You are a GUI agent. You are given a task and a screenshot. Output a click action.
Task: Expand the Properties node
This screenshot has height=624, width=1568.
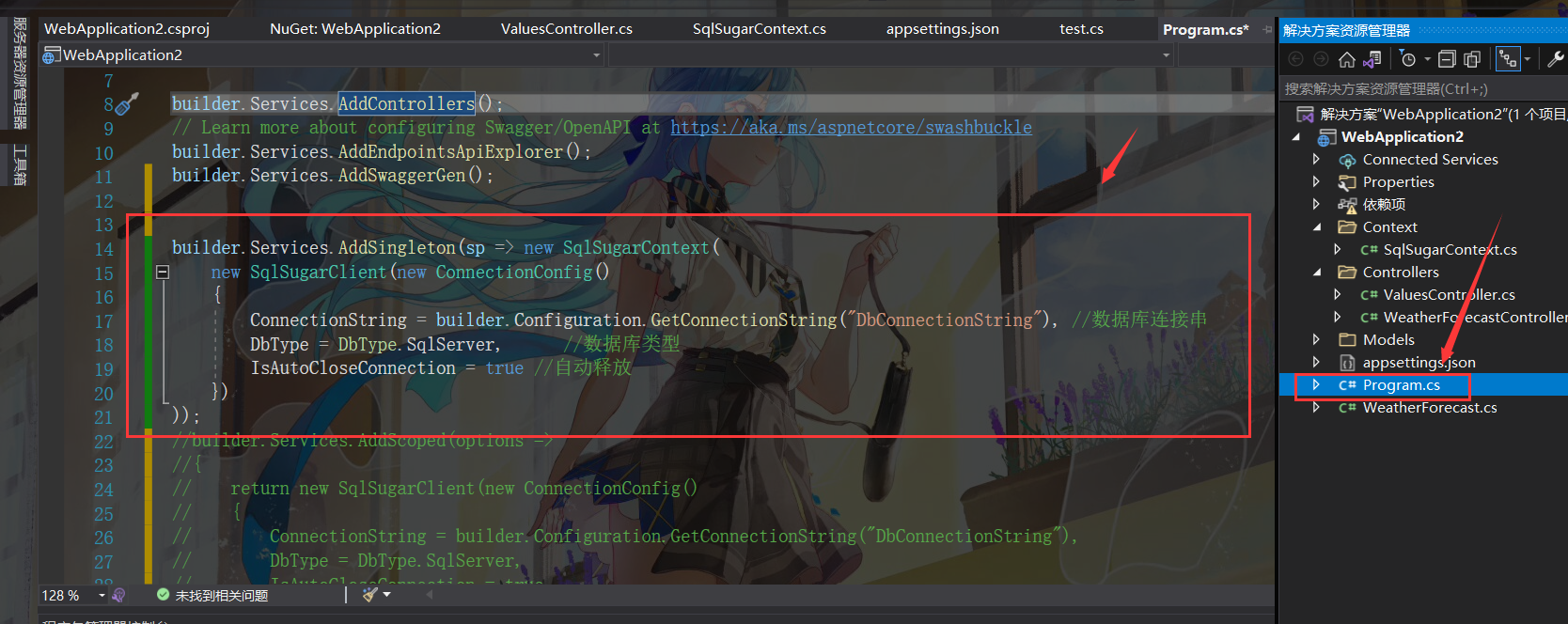coord(1317,181)
